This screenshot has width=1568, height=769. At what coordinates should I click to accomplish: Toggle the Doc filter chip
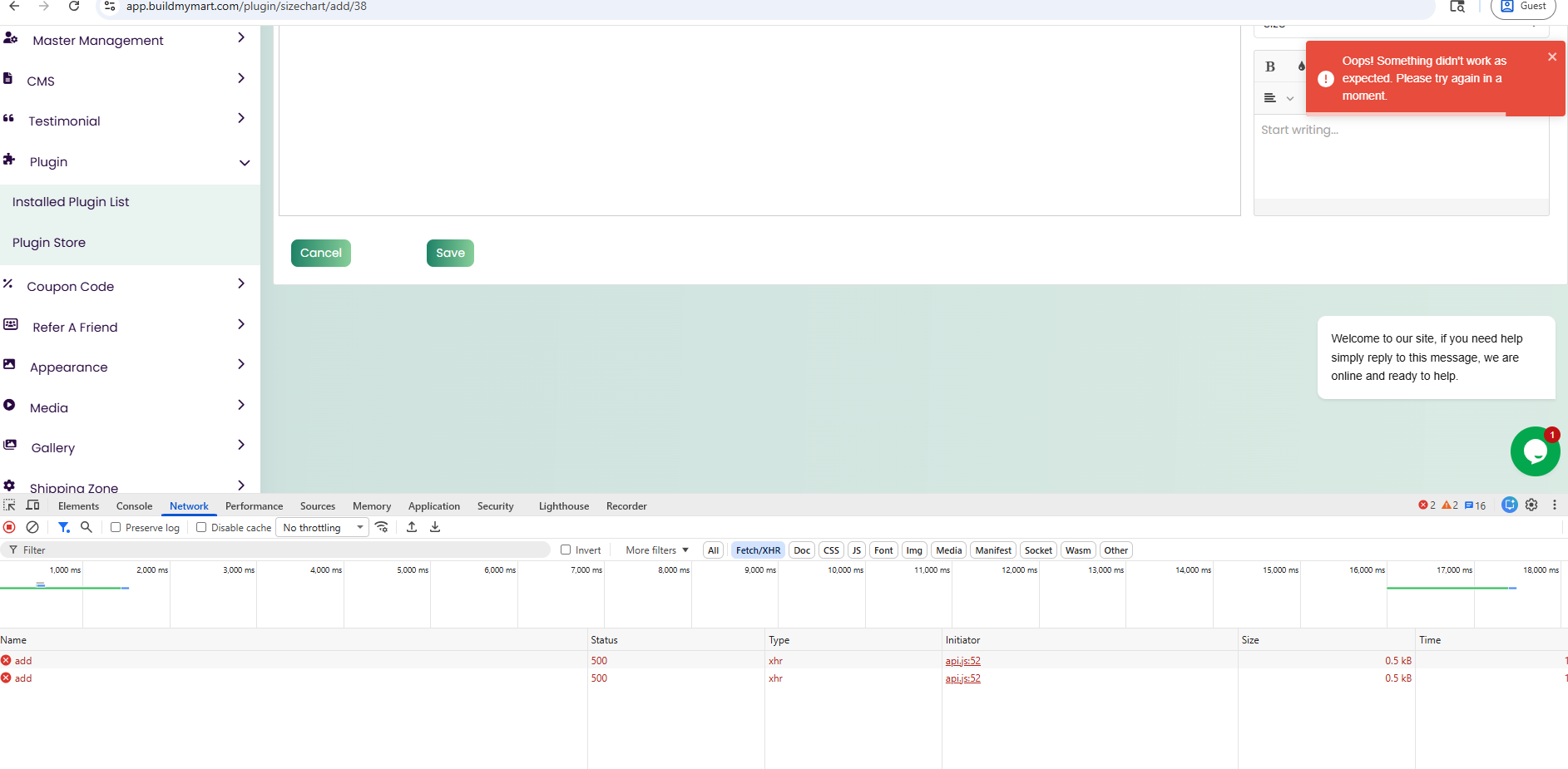[x=802, y=550]
